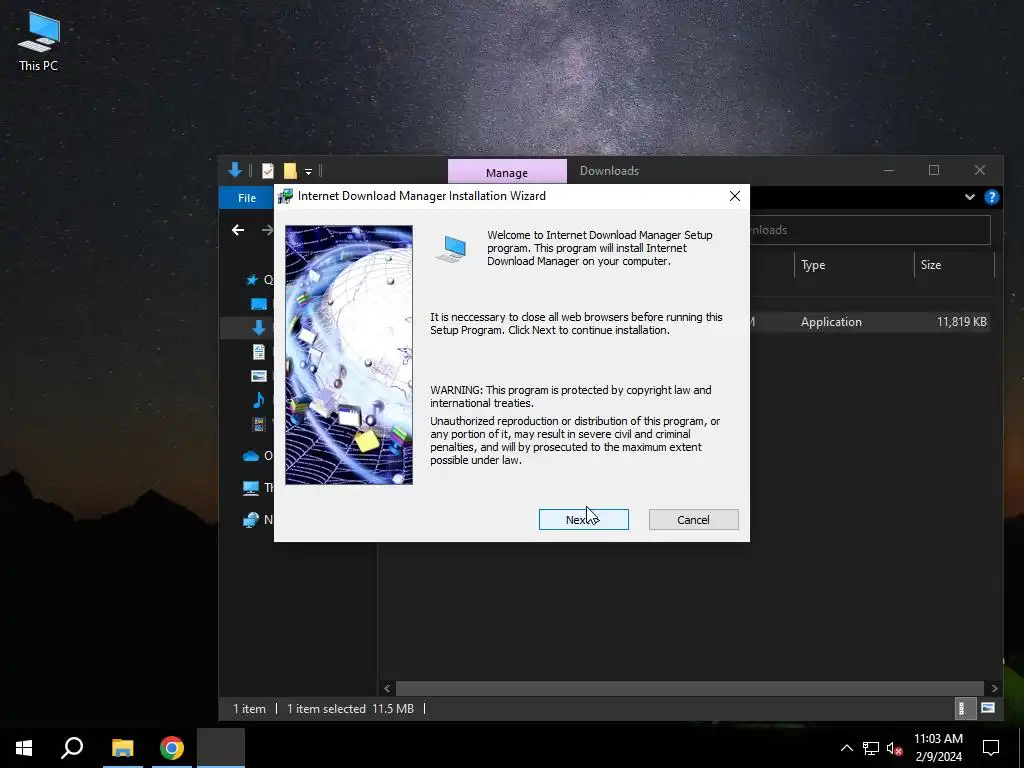
Task: Click the blue down arrow in Explorer's title bar
Action: point(235,170)
